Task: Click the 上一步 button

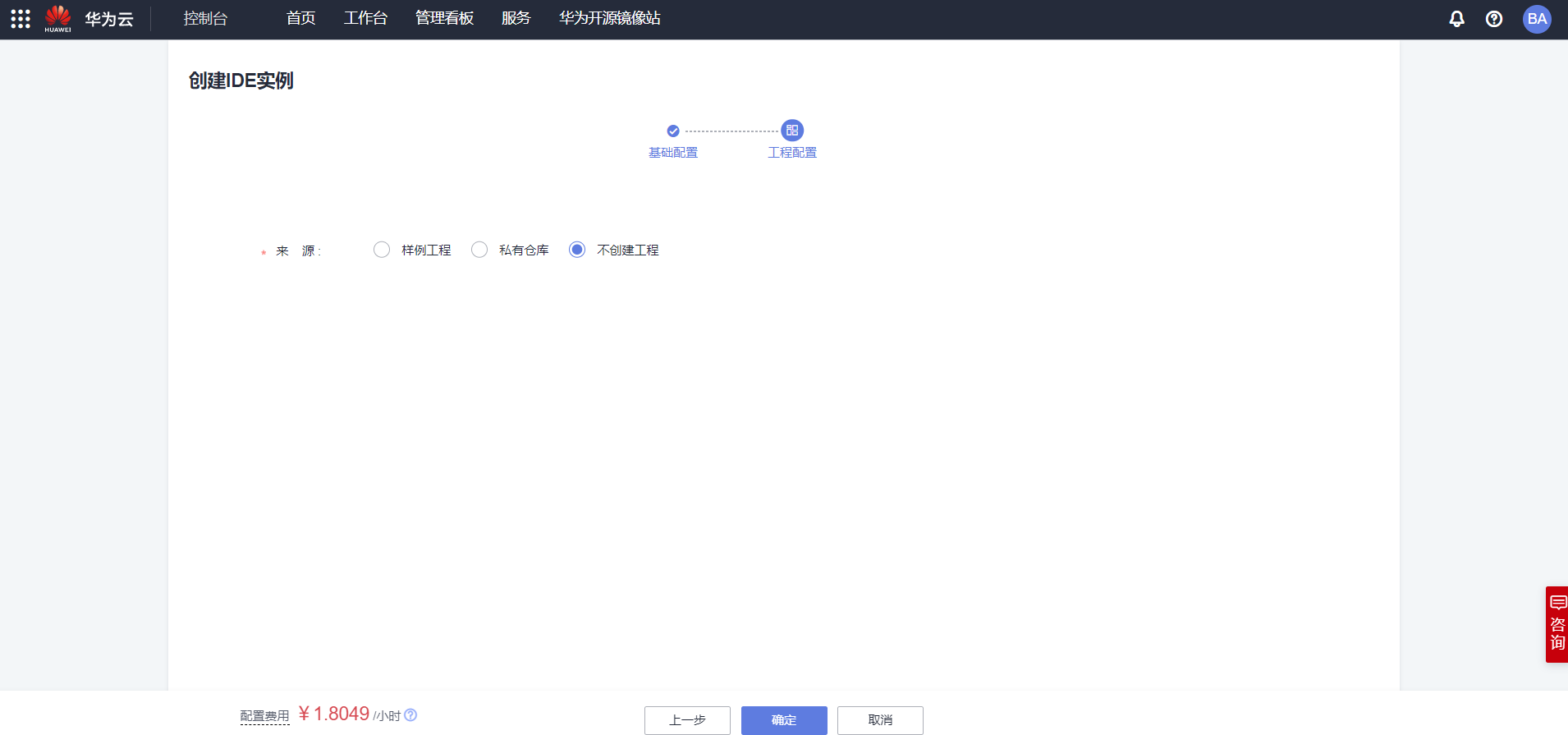Action: click(x=687, y=720)
